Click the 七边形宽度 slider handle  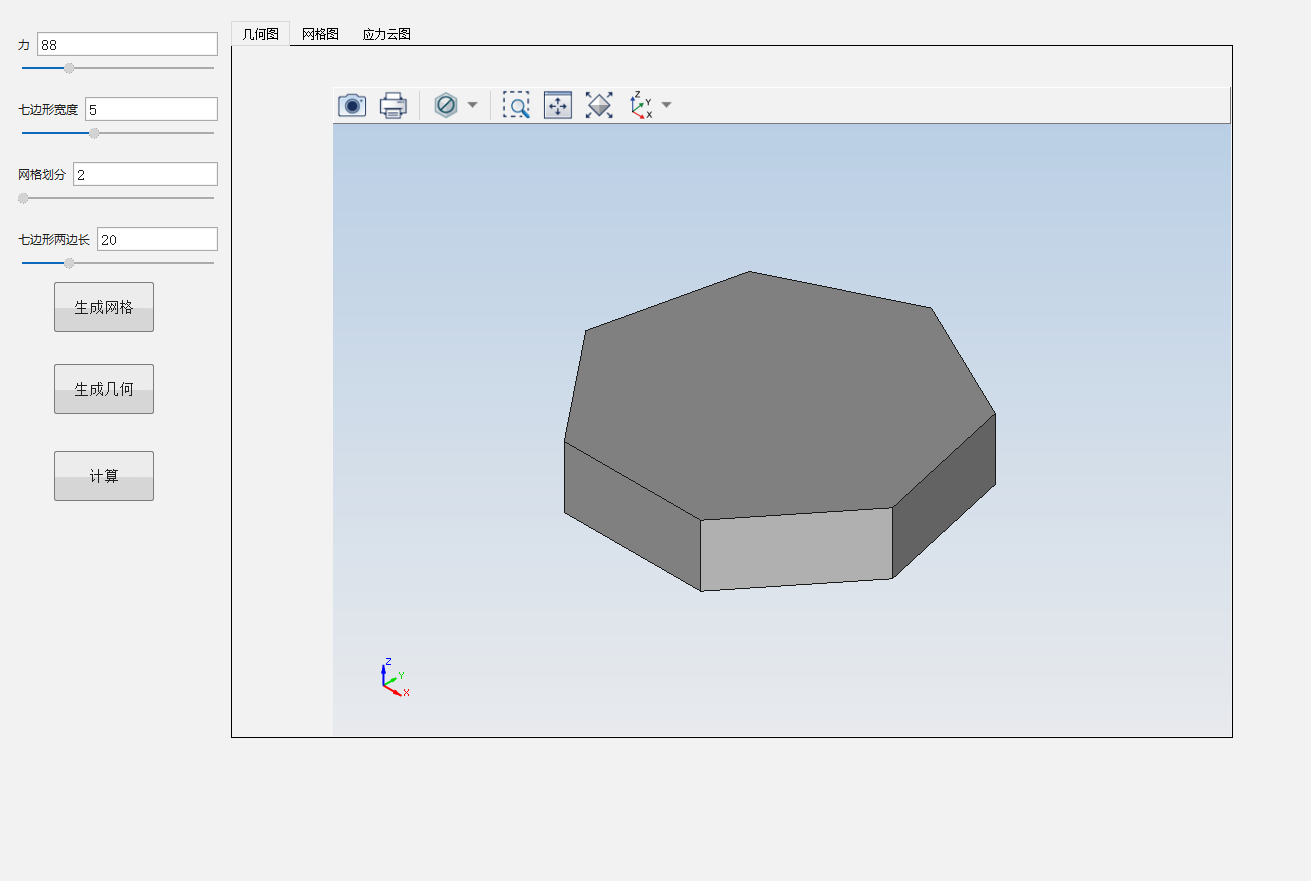94,133
